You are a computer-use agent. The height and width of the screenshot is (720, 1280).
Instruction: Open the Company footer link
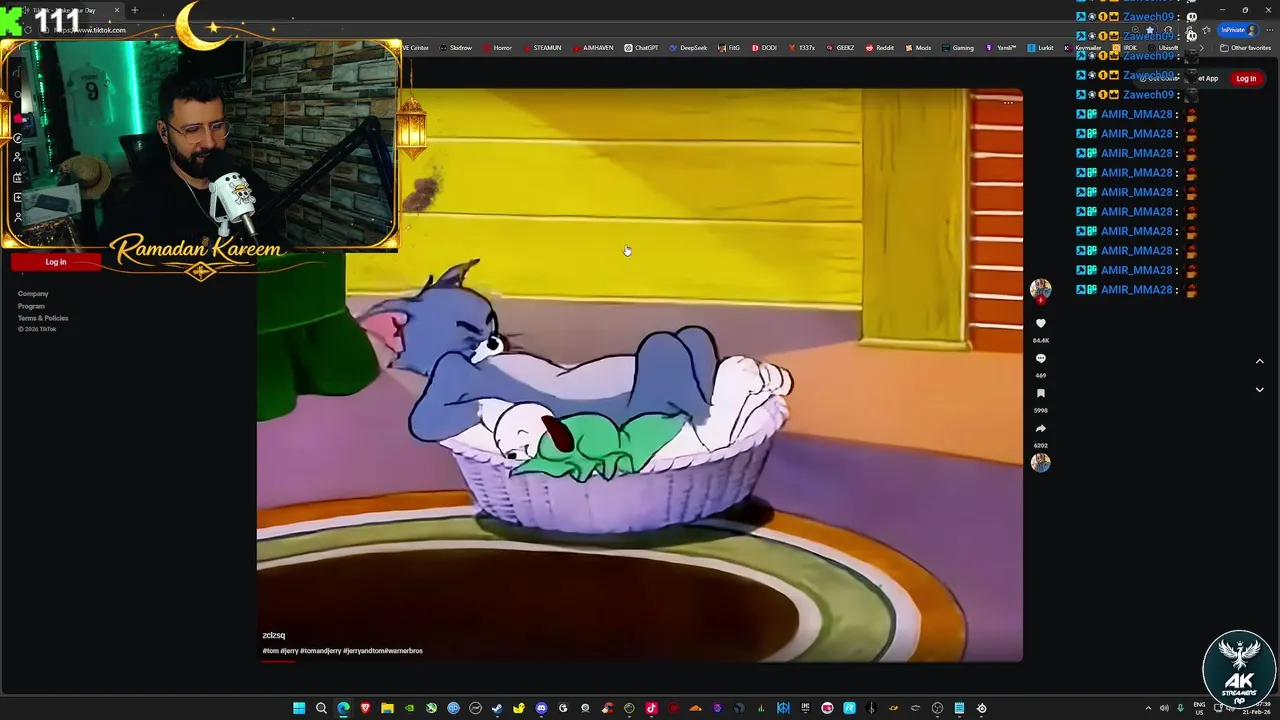point(33,294)
